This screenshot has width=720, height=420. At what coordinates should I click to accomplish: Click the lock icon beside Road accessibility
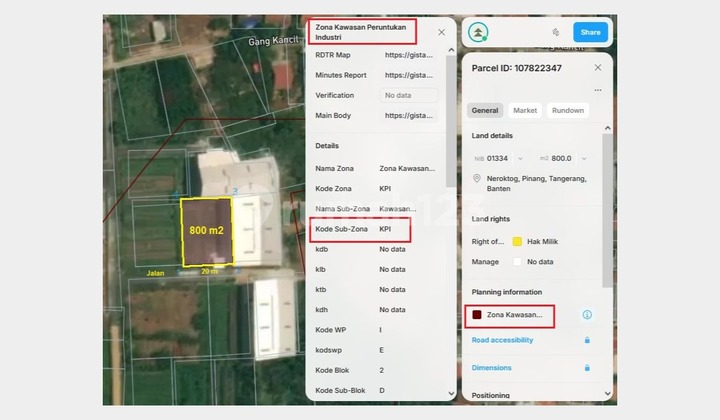coord(587,340)
